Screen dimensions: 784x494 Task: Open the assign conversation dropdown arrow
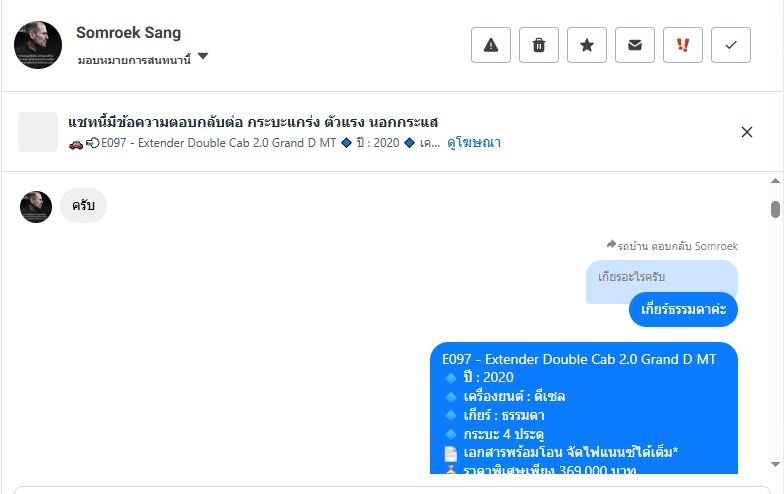(203, 57)
